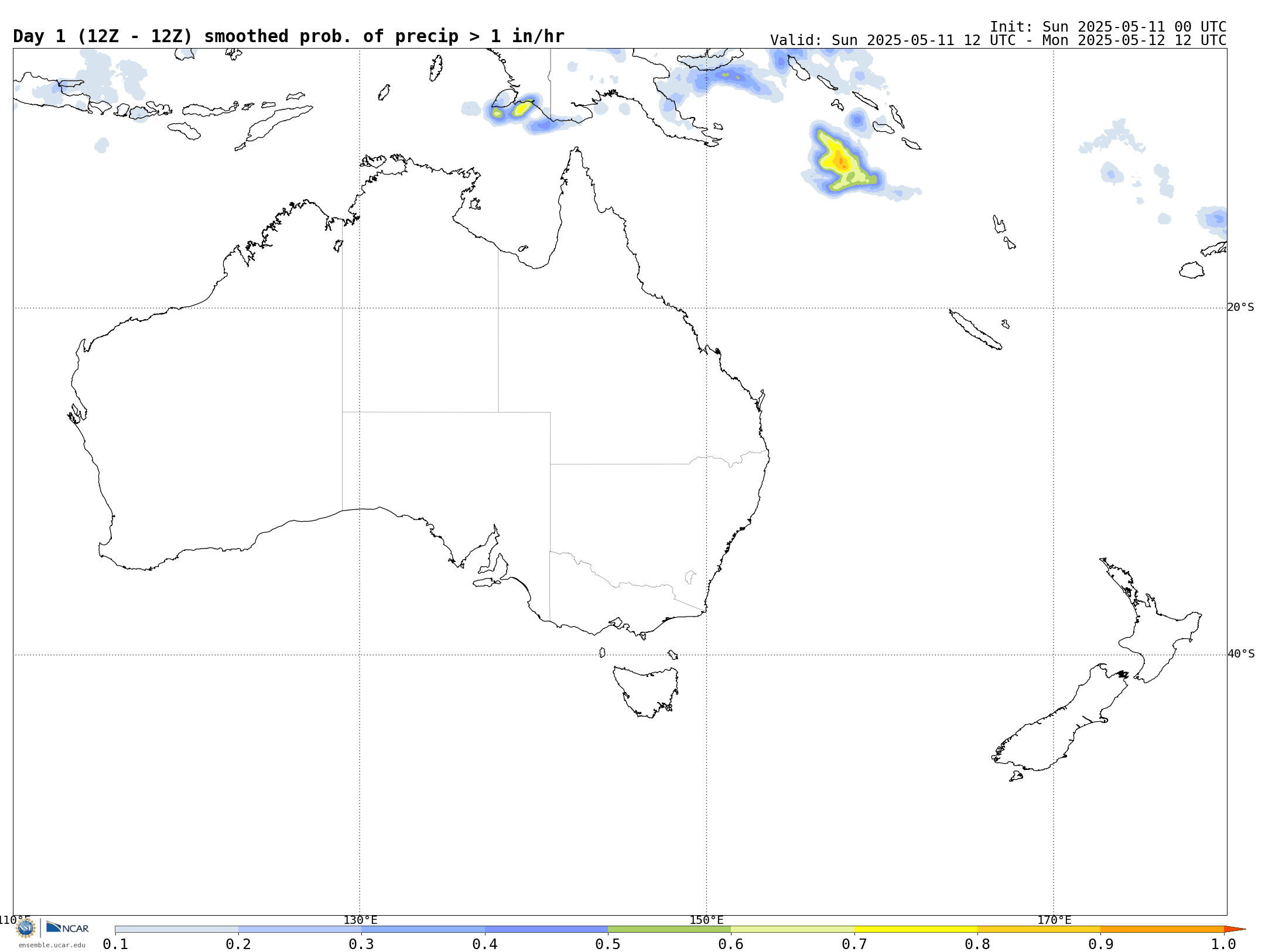
Task: Click the '170°E' longitude label
Action: [x=1054, y=920]
